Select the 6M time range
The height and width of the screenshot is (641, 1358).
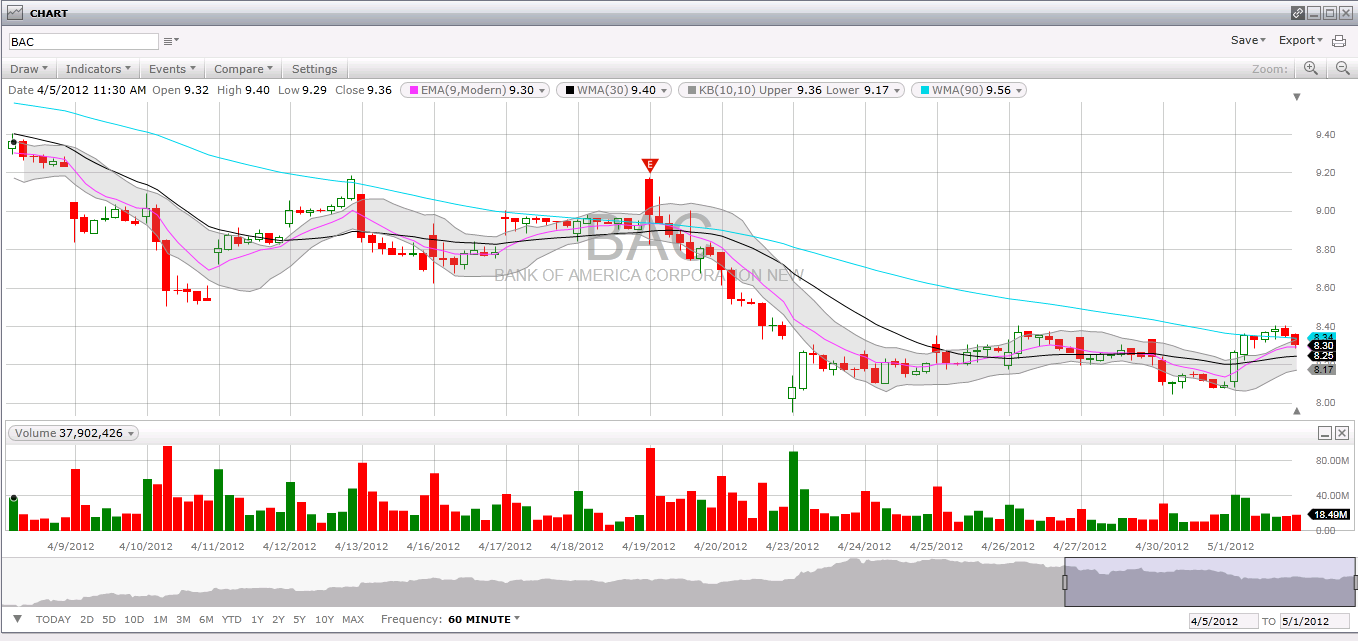pyautogui.click(x=206, y=620)
